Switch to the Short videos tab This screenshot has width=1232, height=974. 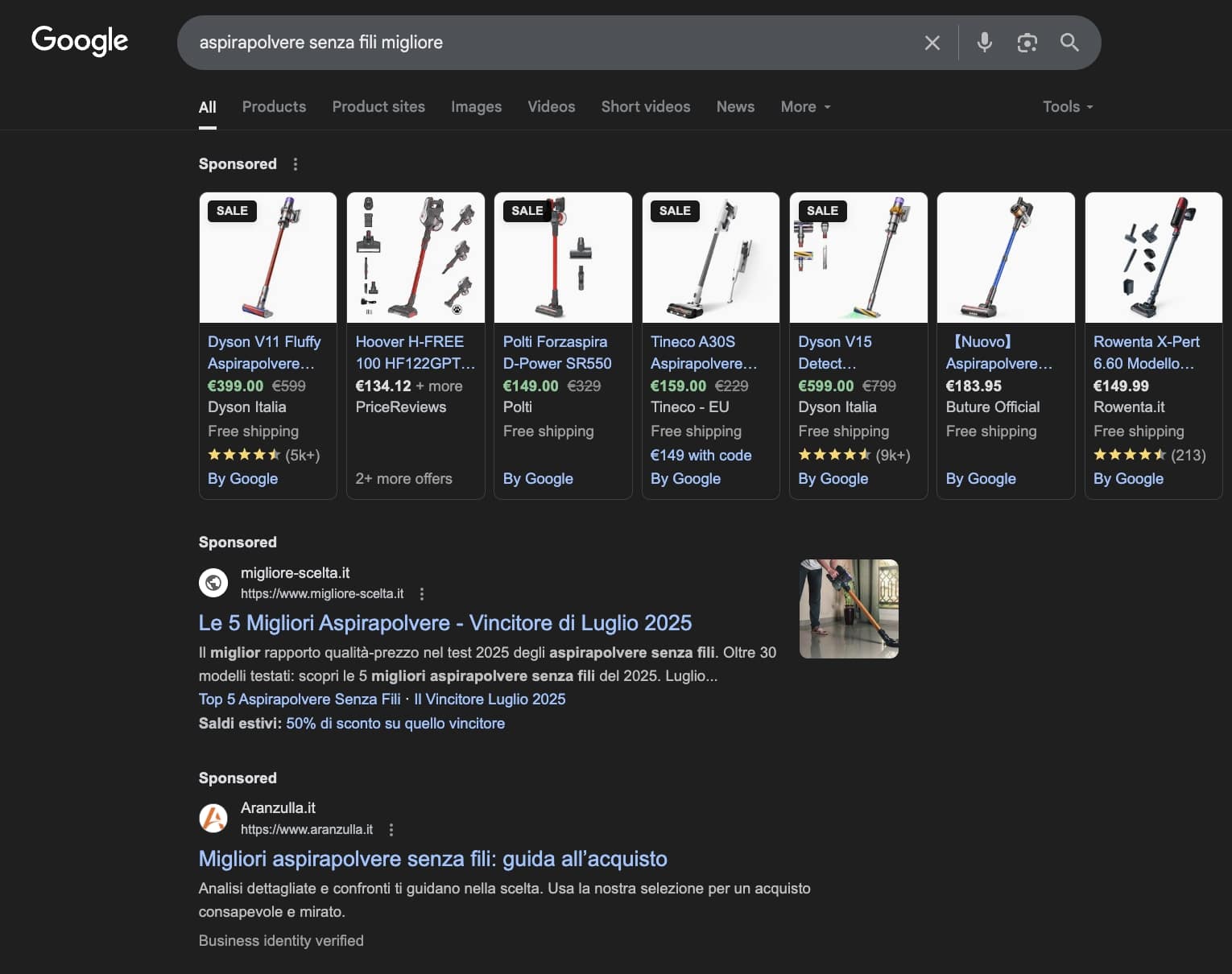[646, 107]
